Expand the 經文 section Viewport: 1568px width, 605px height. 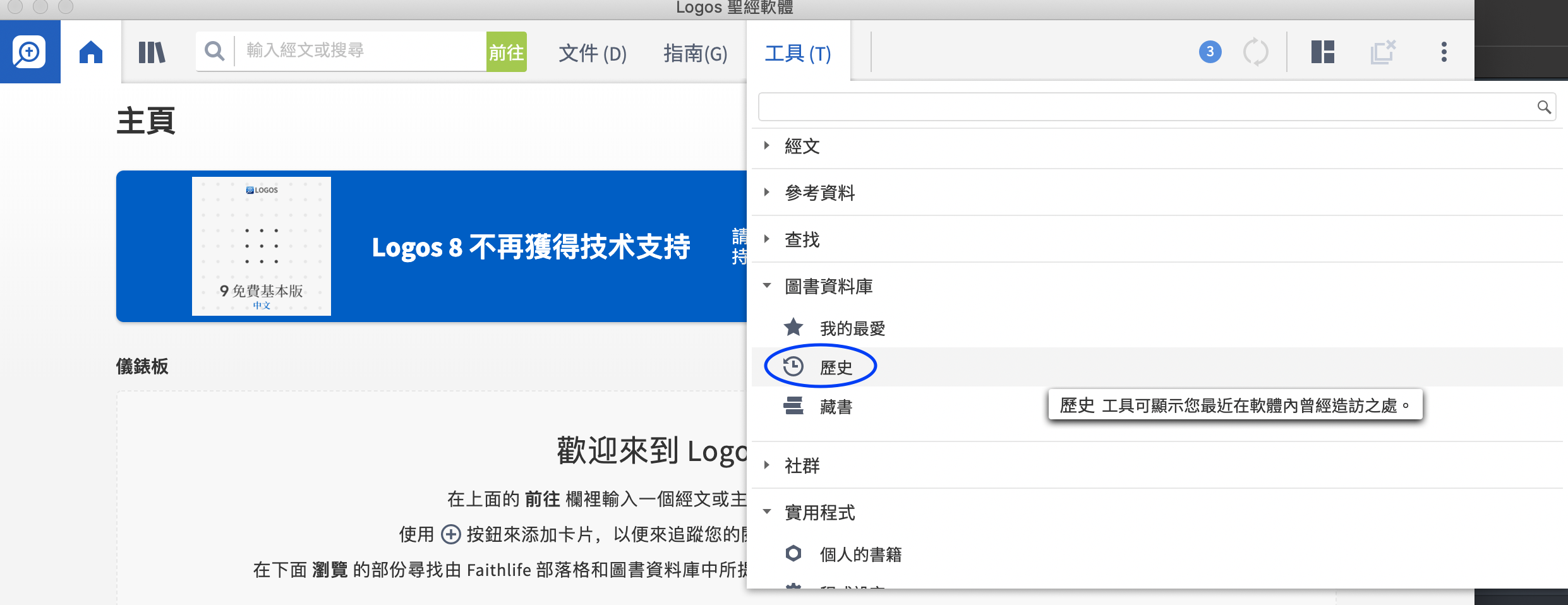click(766, 145)
